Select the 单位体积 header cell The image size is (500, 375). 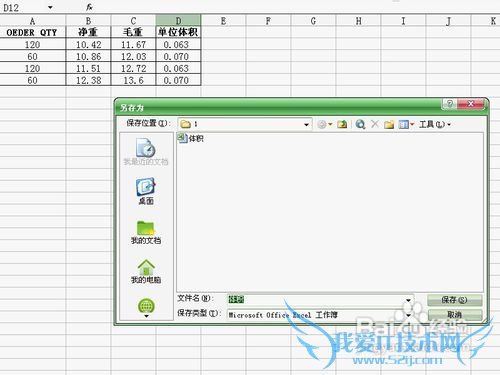tap(178, 32)
